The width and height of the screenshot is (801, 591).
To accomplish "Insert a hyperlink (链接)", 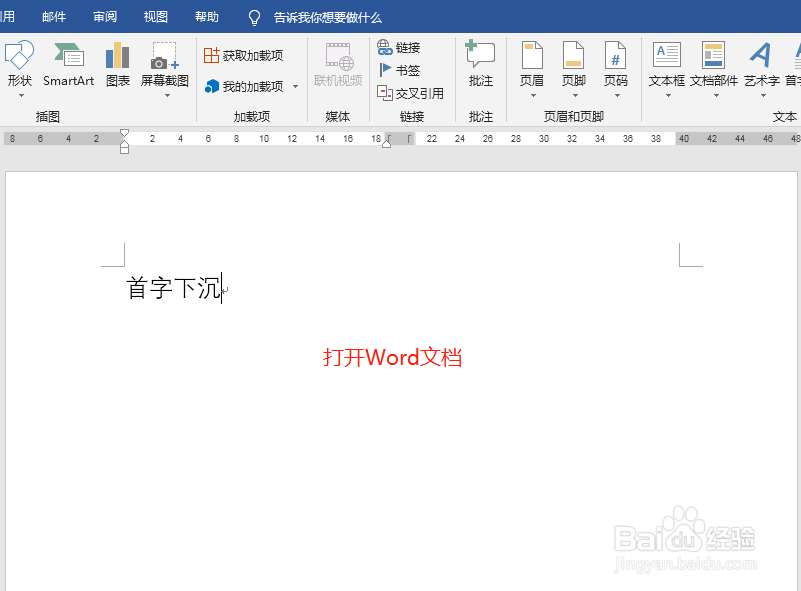I will [398, 48].
